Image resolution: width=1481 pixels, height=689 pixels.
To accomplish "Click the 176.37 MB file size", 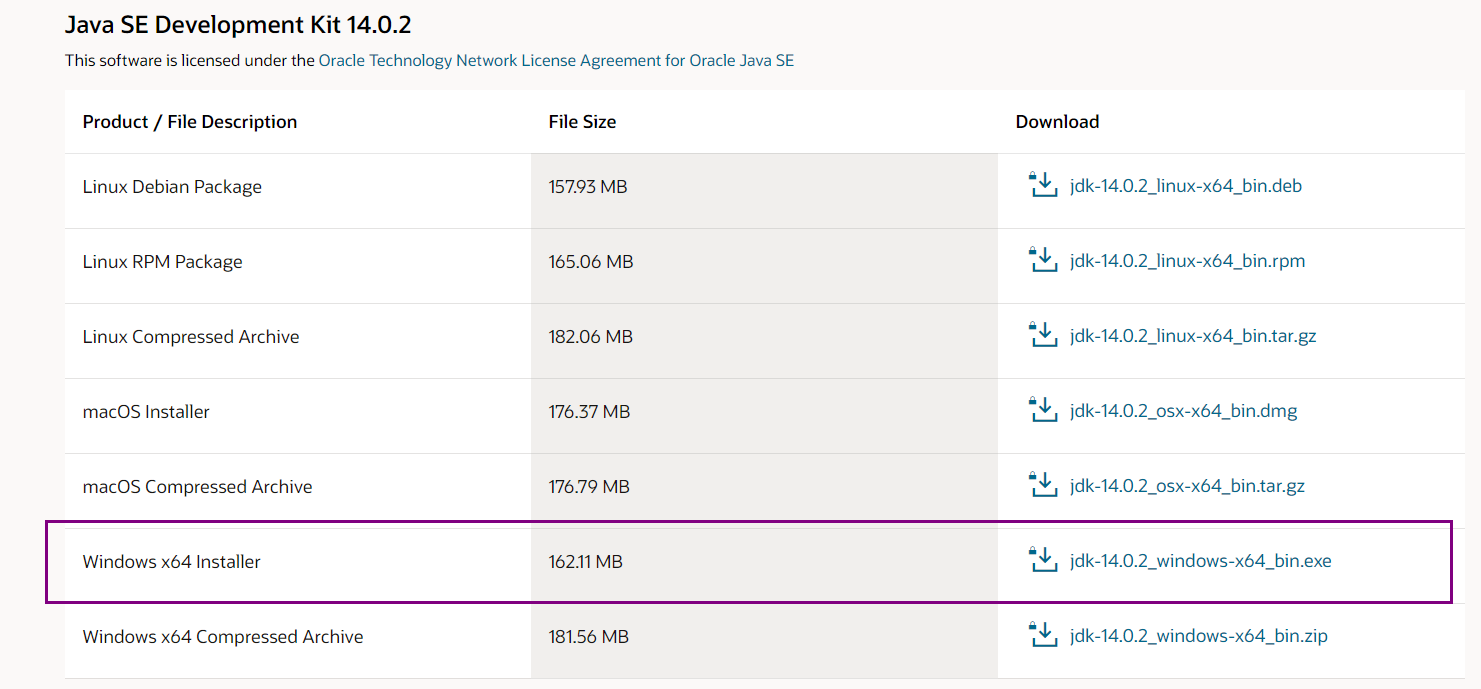I will [x=589, y=412].
